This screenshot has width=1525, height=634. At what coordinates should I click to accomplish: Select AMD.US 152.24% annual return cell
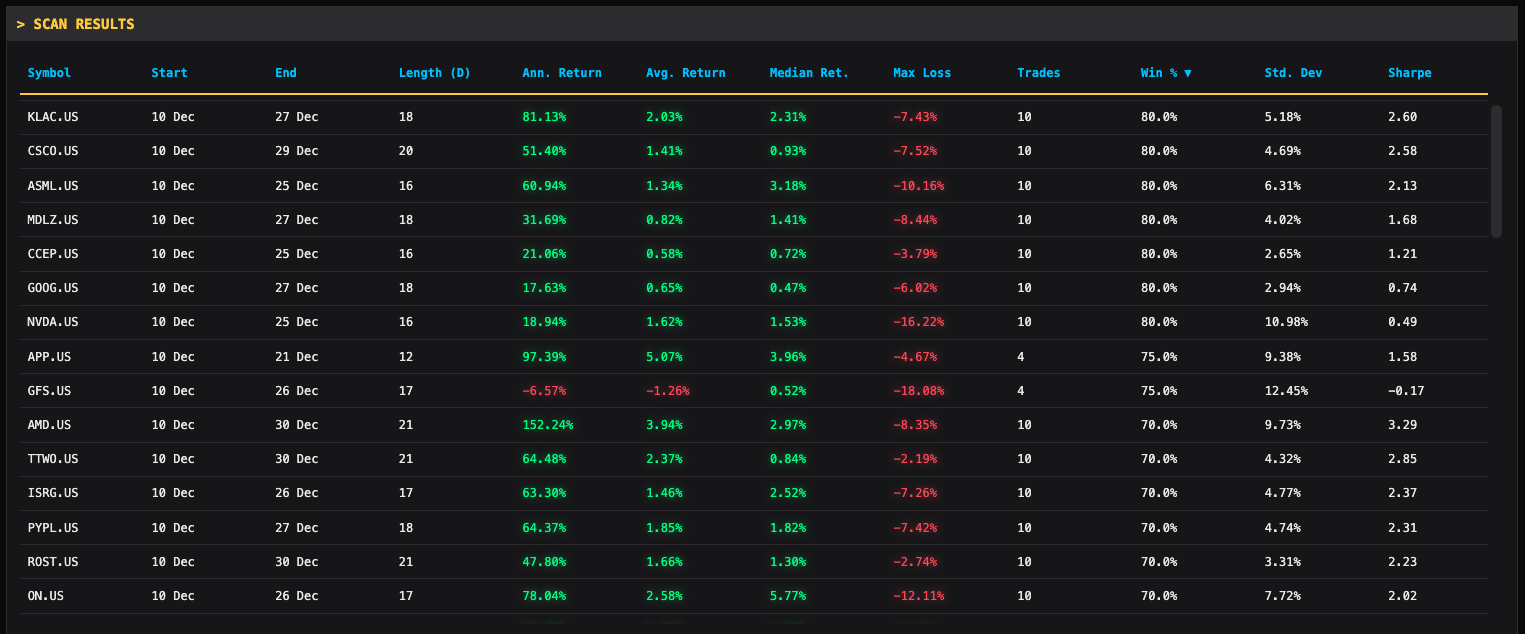[547, 425]
